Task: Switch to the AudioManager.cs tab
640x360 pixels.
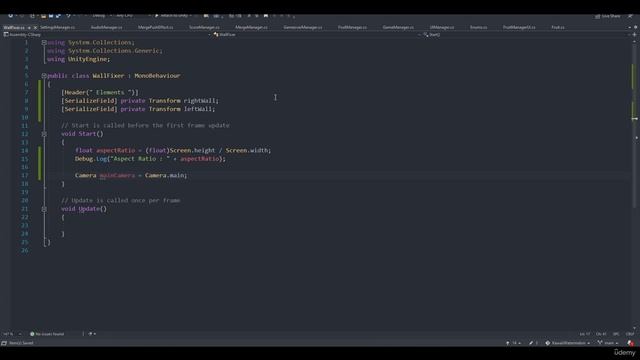Action: tap(107, 27)
